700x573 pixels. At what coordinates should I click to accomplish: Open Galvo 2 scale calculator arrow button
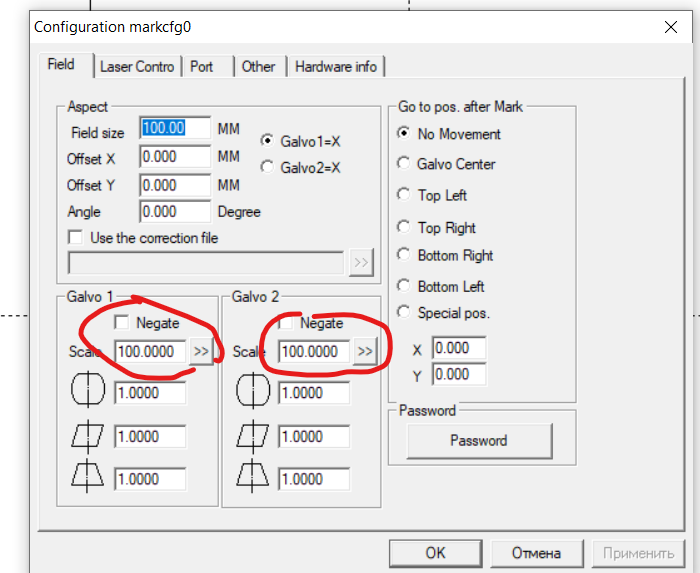(365, 352)
